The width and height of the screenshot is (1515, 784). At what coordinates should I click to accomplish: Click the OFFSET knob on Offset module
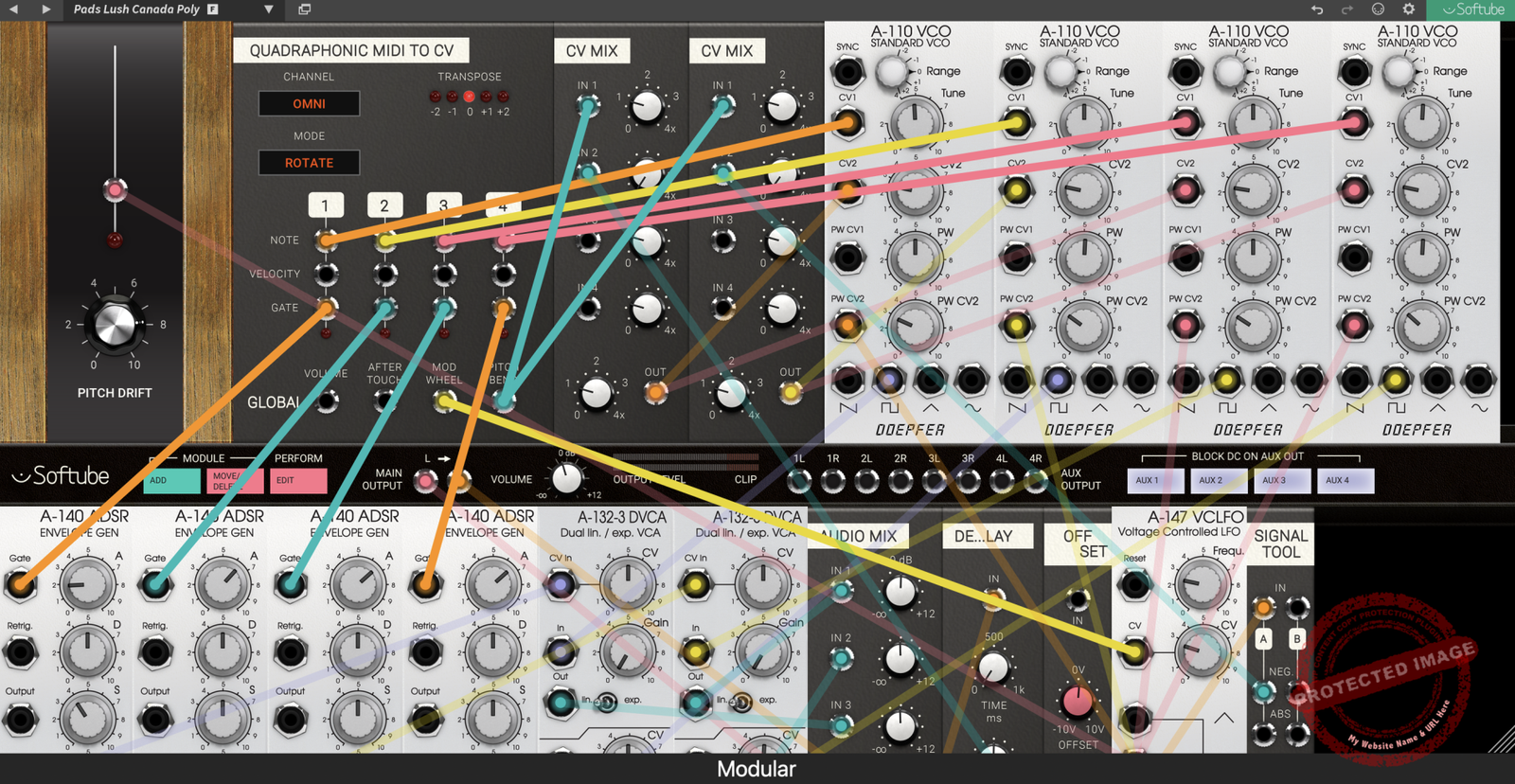(1078, 702)
